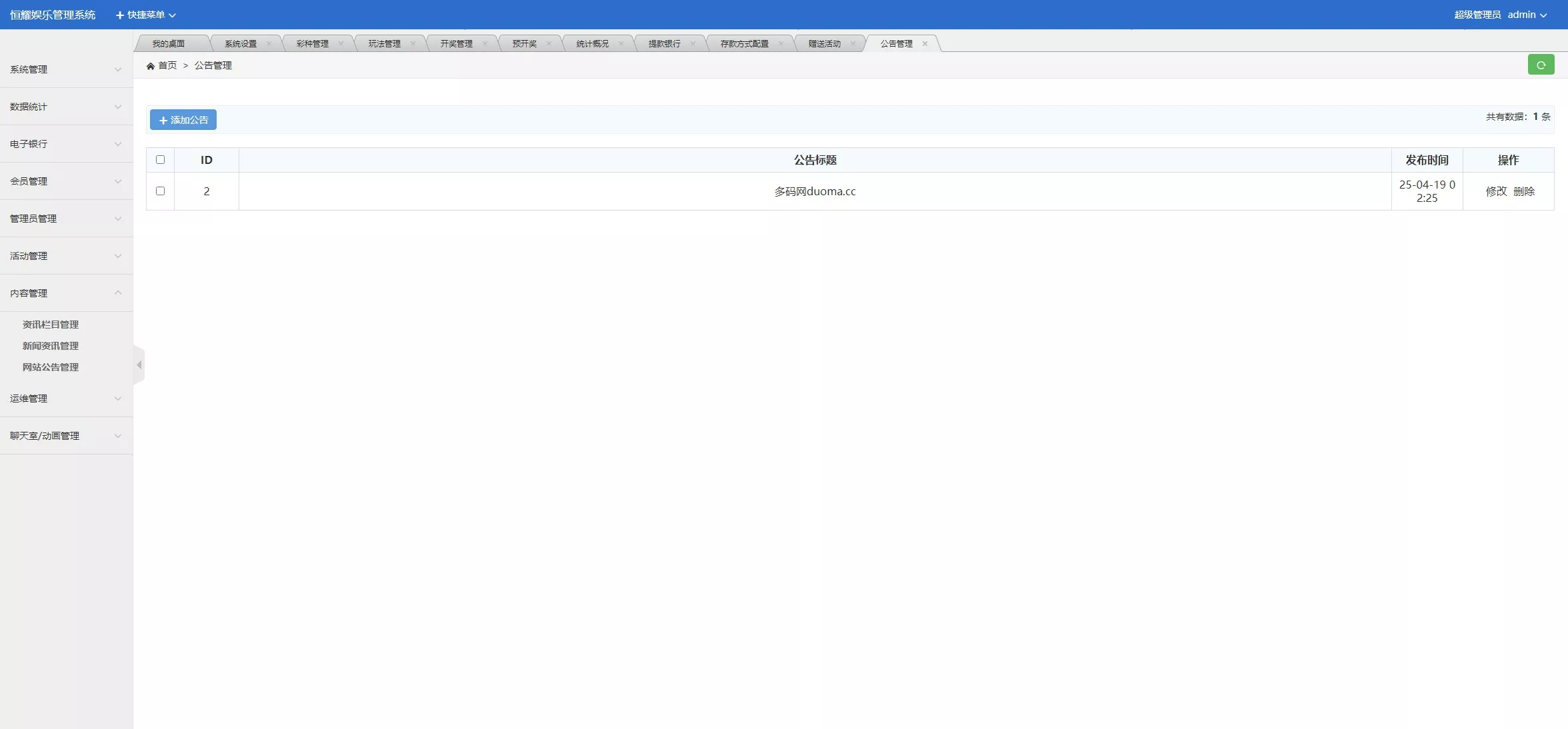The width and height of the screenshot is (1568, 729).
Task: Click the 首页 breadcrumb link
Action: 167,65
